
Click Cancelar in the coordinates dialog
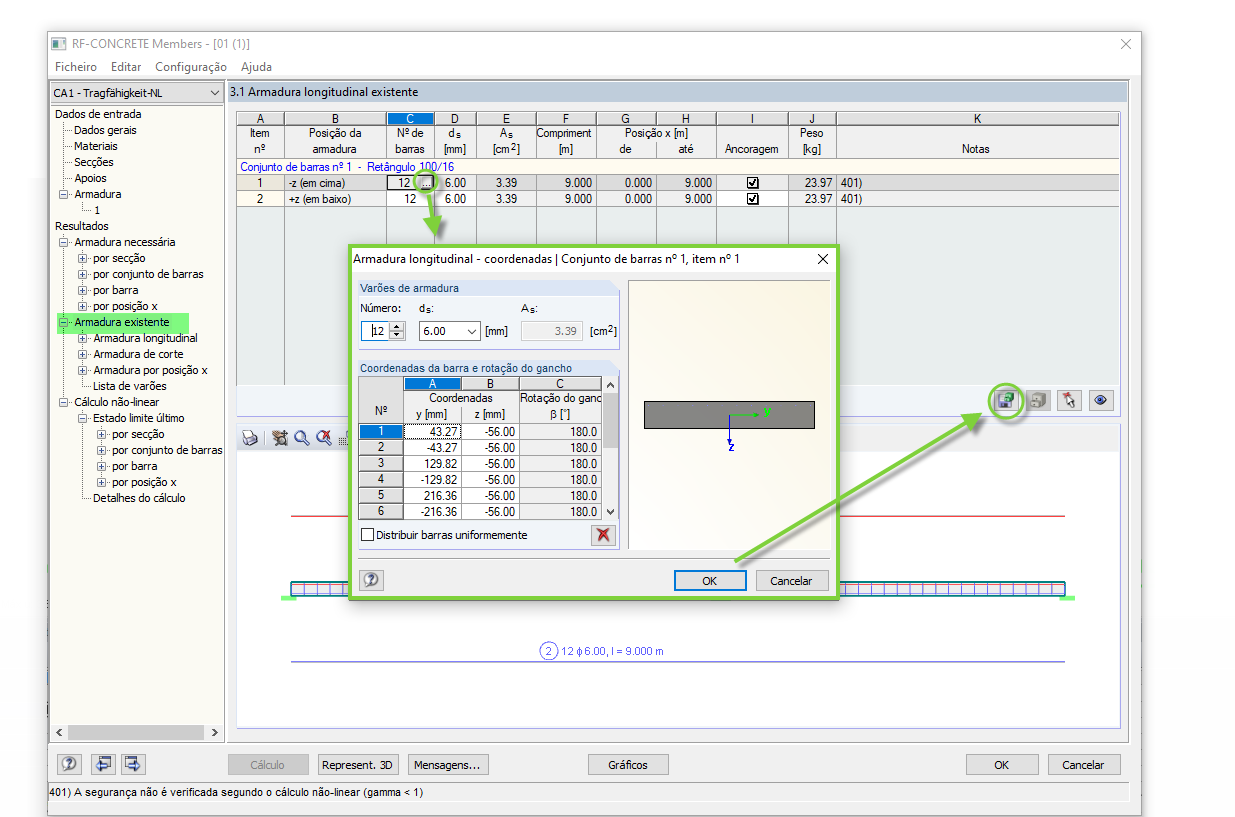coord(792,581)
